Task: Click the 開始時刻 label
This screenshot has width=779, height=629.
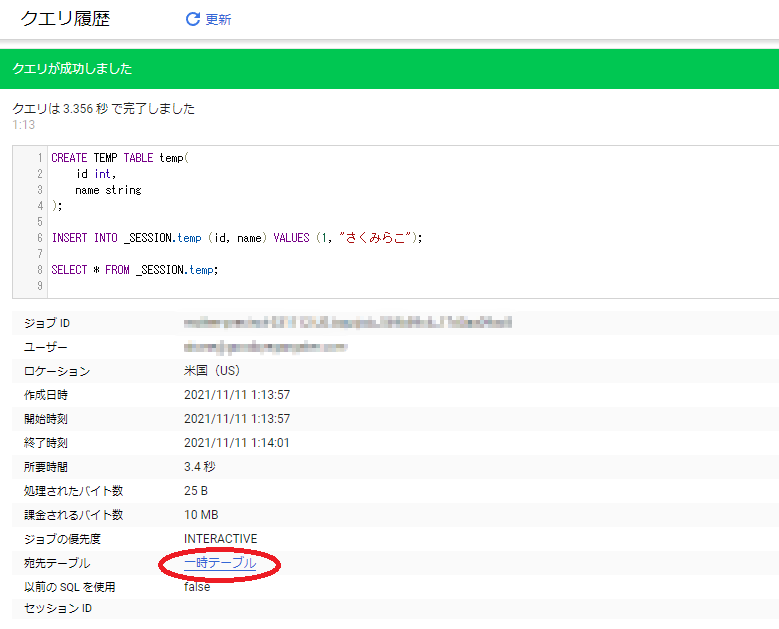Action: 46,419
